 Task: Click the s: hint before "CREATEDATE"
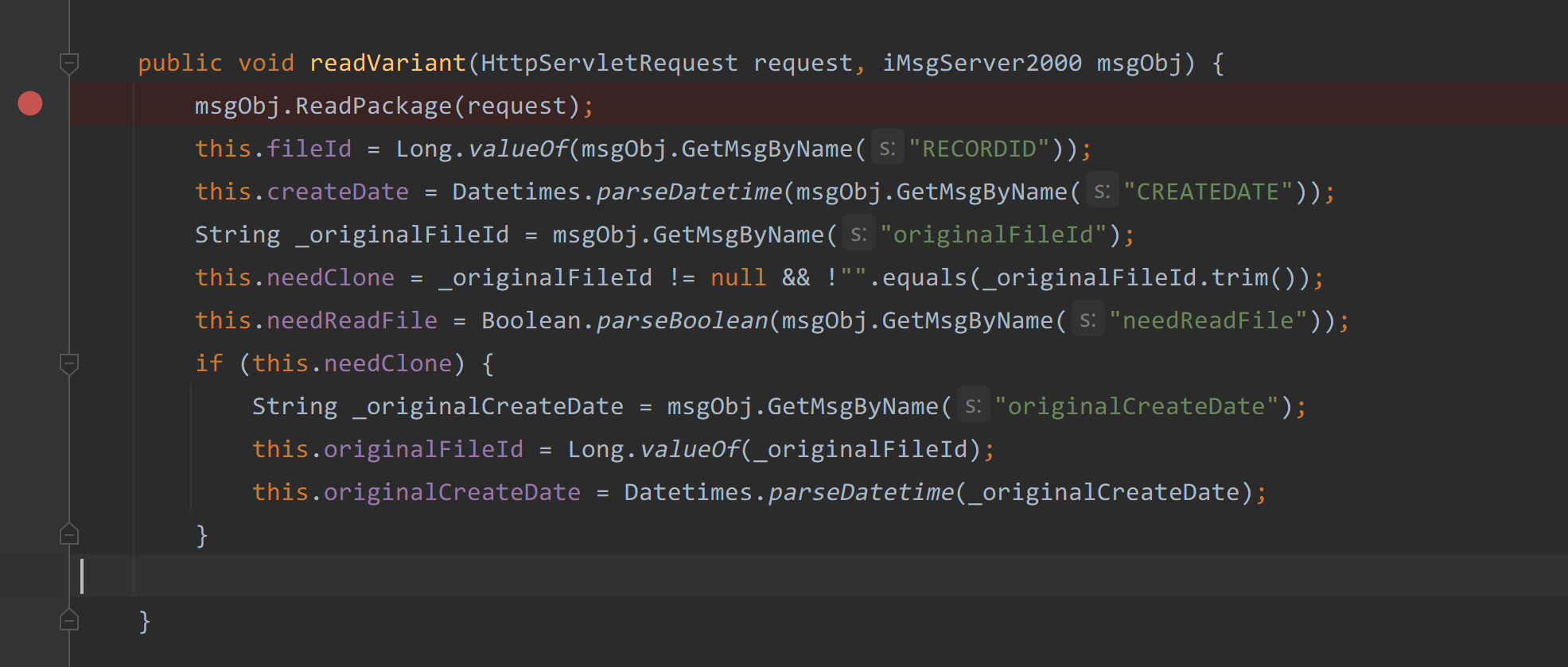pyautogui.click(x=1102, y=192)
